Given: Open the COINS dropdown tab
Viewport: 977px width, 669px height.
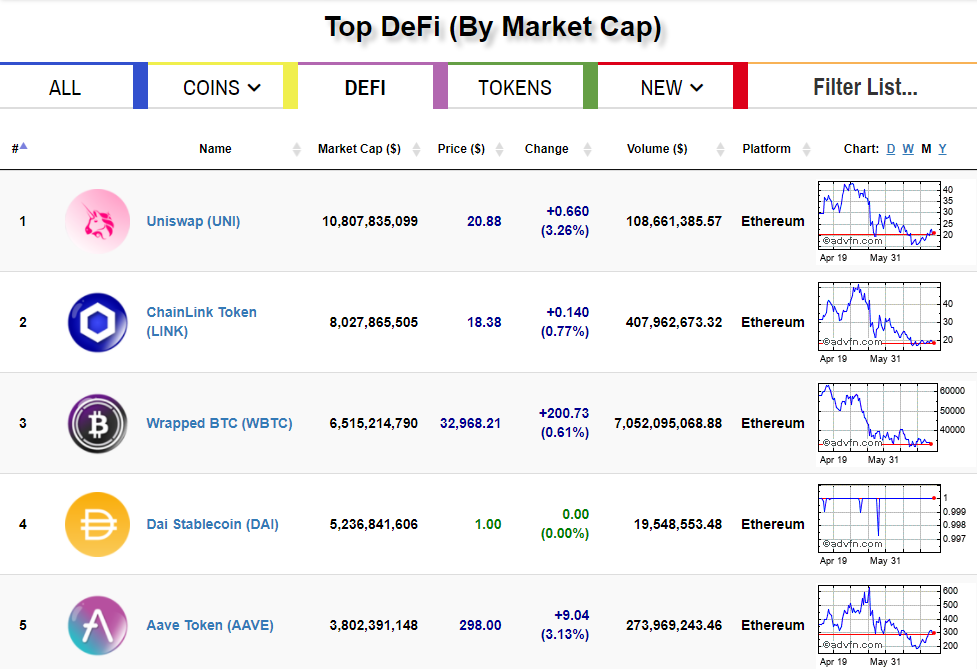Looking at the screenshot, I should point(216,88).
